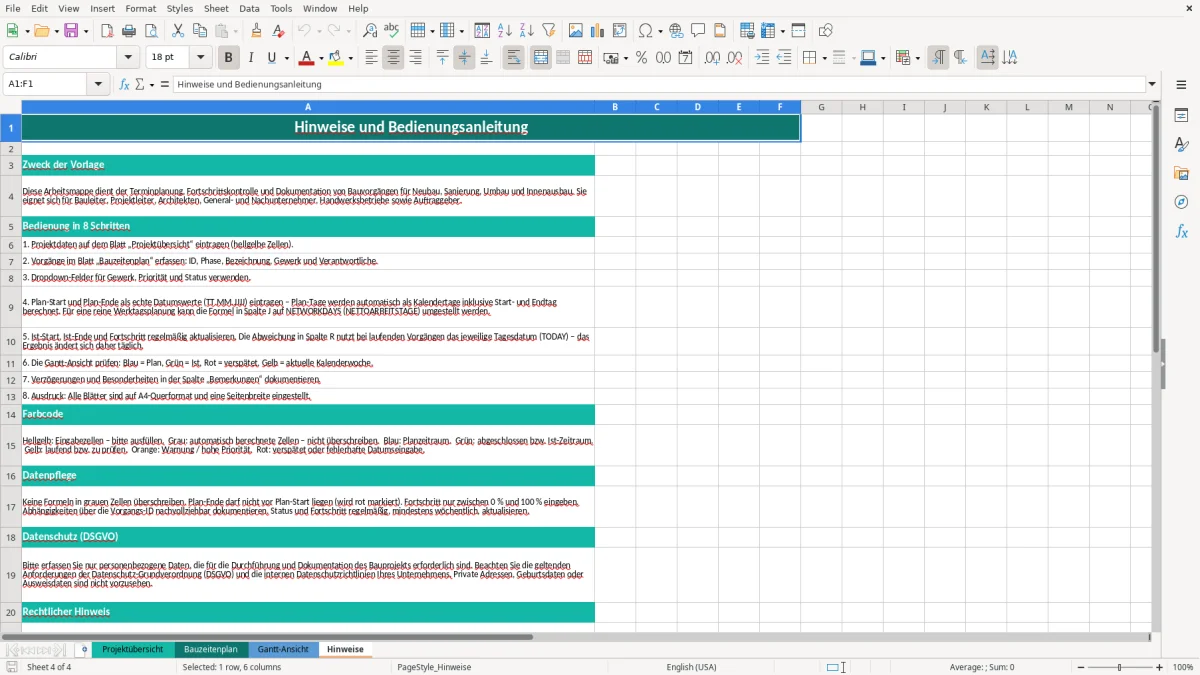The image size is (1200, 675).
Task: Click the Insert Comment icon
Action: [698, 31]
